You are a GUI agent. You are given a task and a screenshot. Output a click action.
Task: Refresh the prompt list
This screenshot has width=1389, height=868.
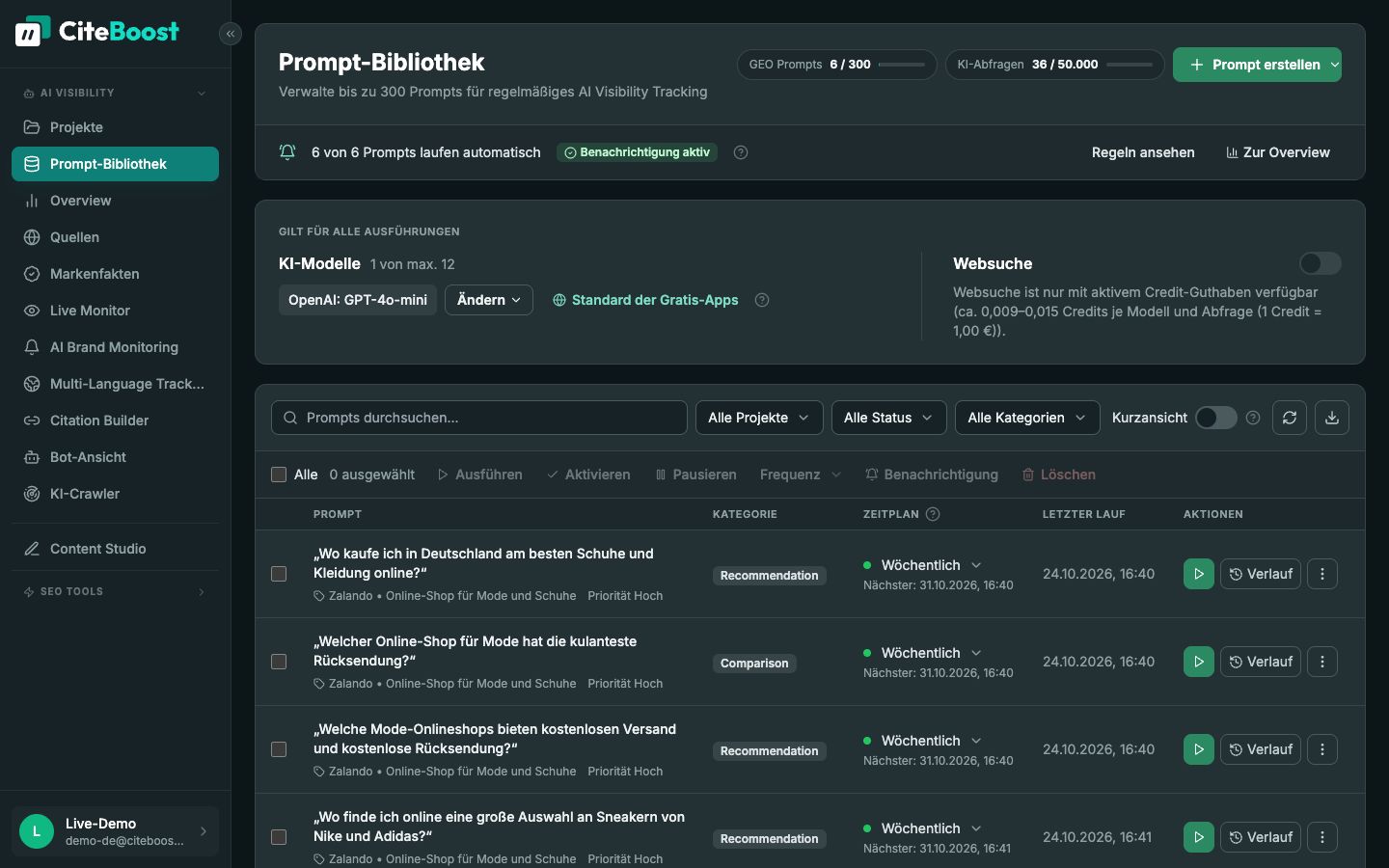(1290, 418)
